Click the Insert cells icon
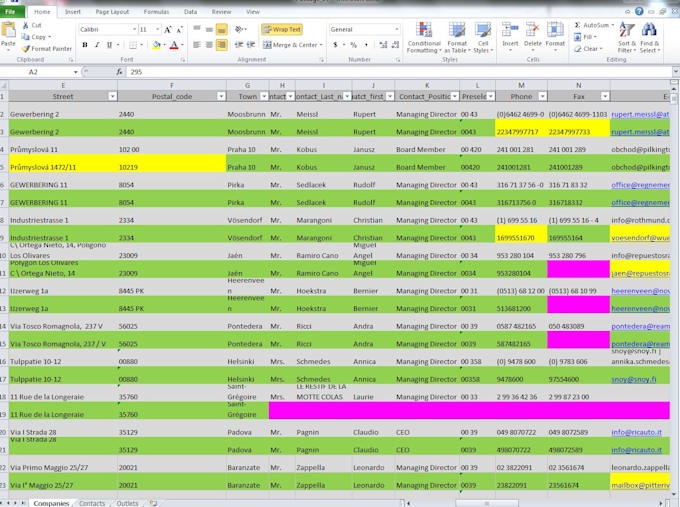Screen dimensions: 680x507 (x=510, y=30)
